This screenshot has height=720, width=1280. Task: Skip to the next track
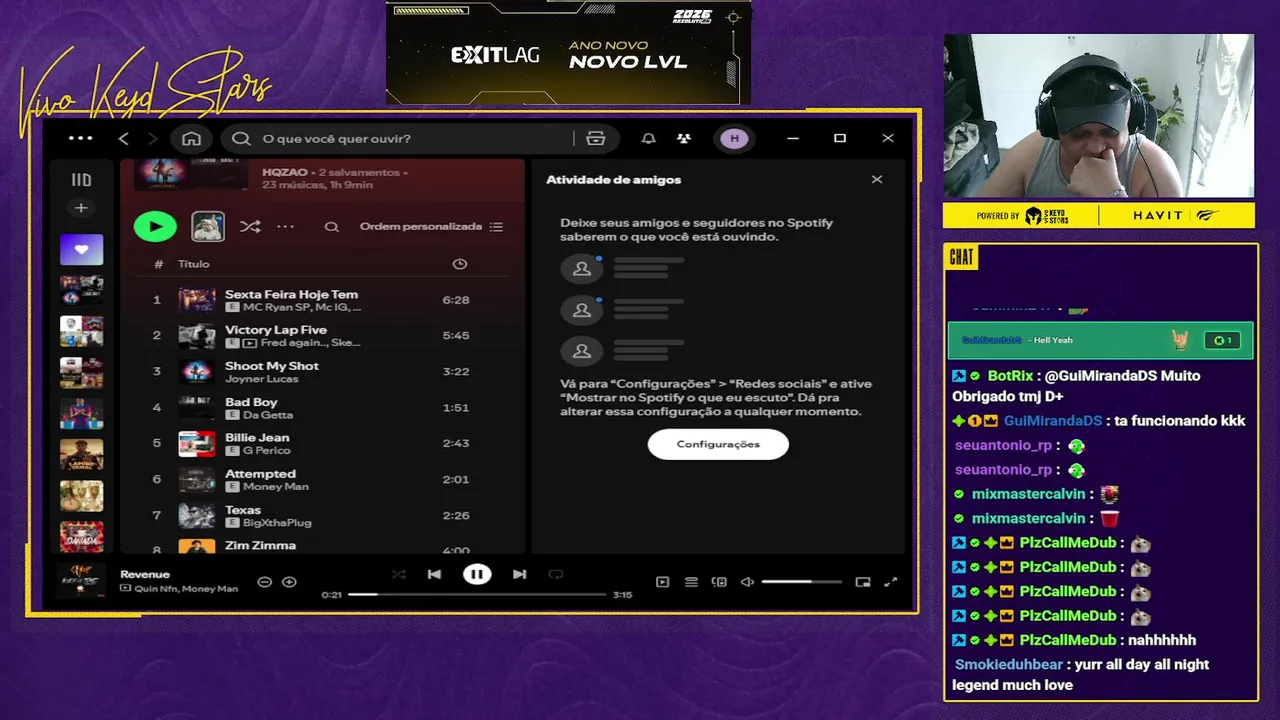(519, 574)
